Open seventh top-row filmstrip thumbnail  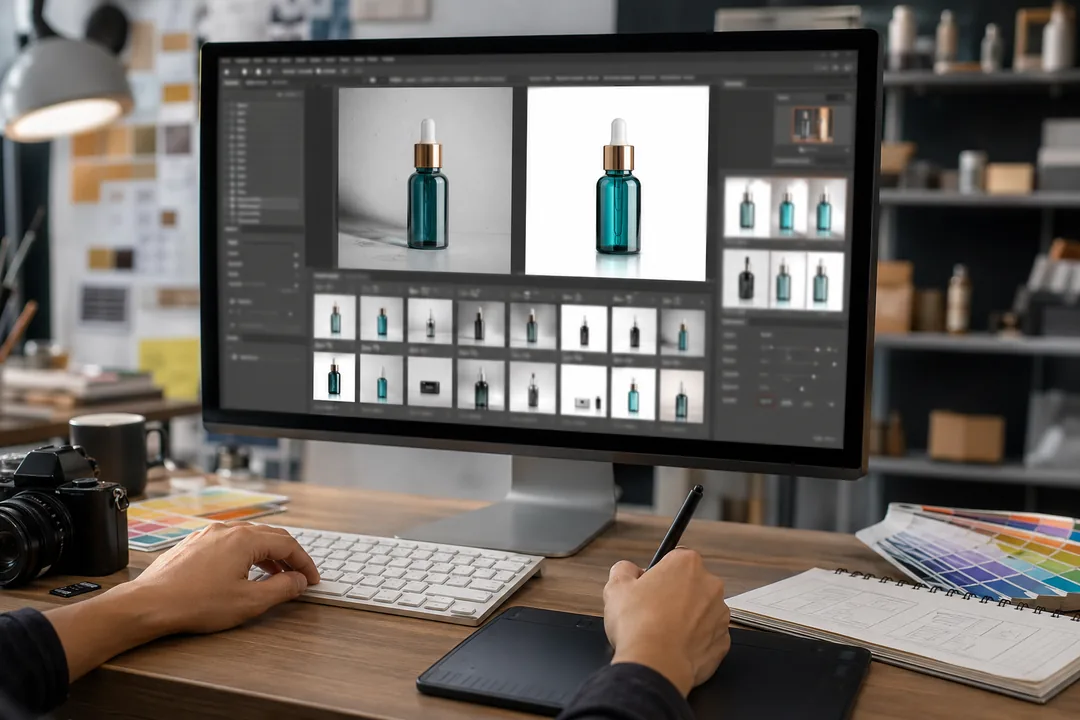(634, 331)
